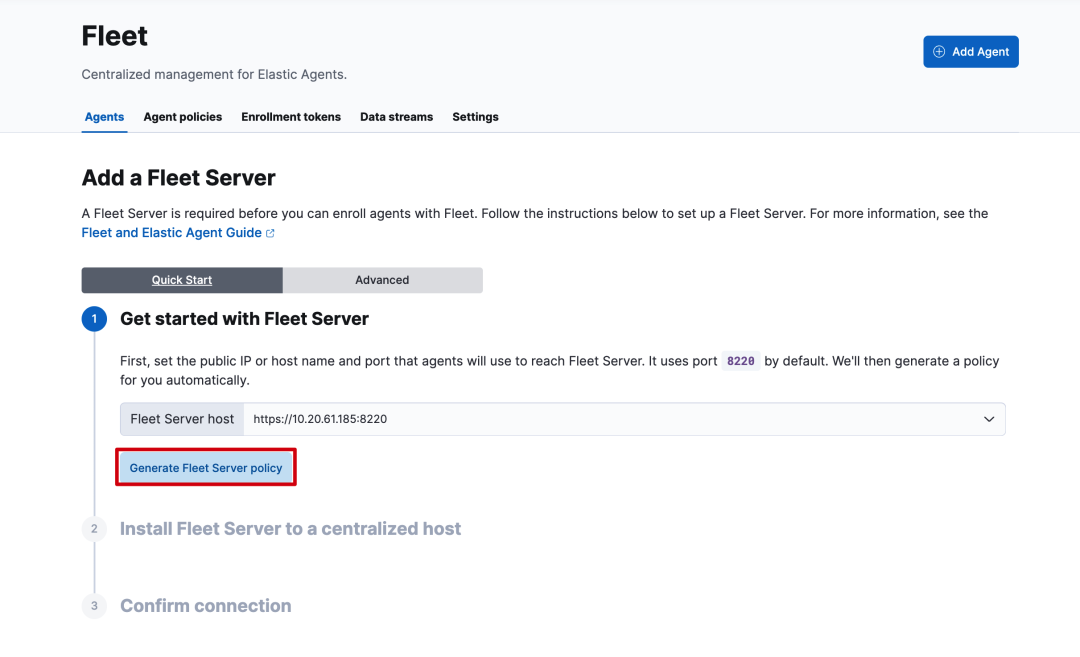
Task: Click the step 1 number badge
Action: click(x=94, y=319)
